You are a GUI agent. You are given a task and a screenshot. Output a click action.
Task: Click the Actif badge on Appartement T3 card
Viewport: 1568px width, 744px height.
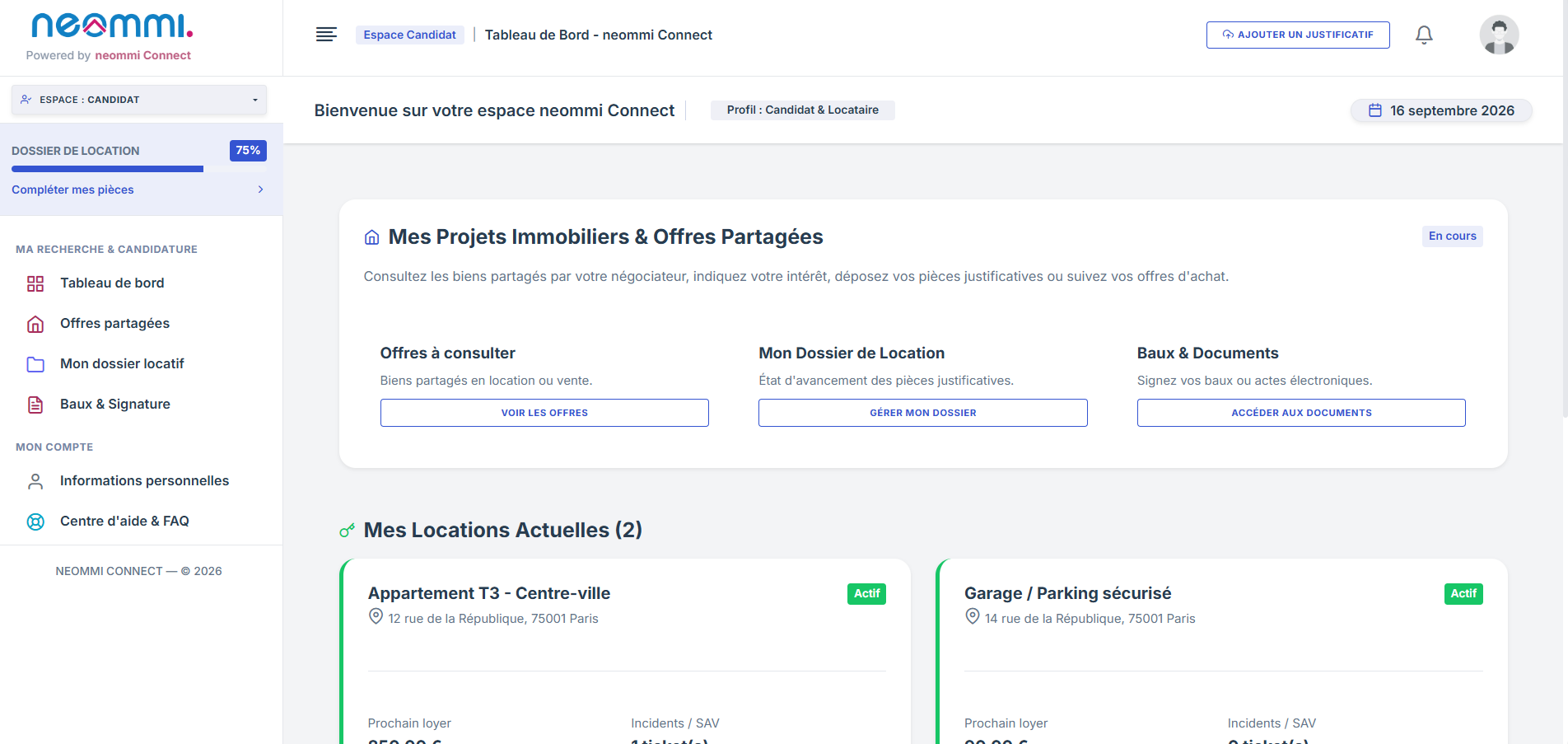[866, 594]
